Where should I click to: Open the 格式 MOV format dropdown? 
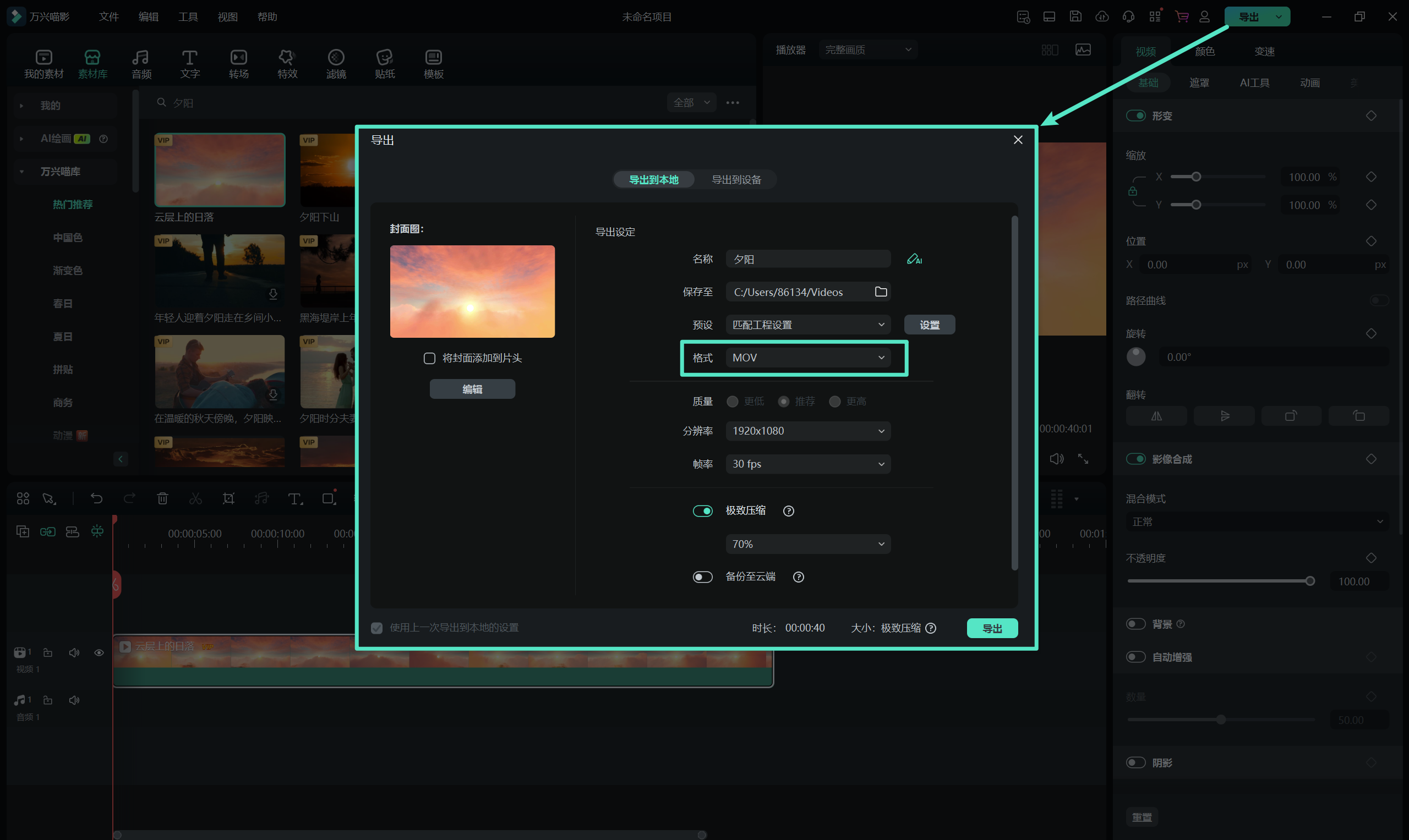coord(807,358)
